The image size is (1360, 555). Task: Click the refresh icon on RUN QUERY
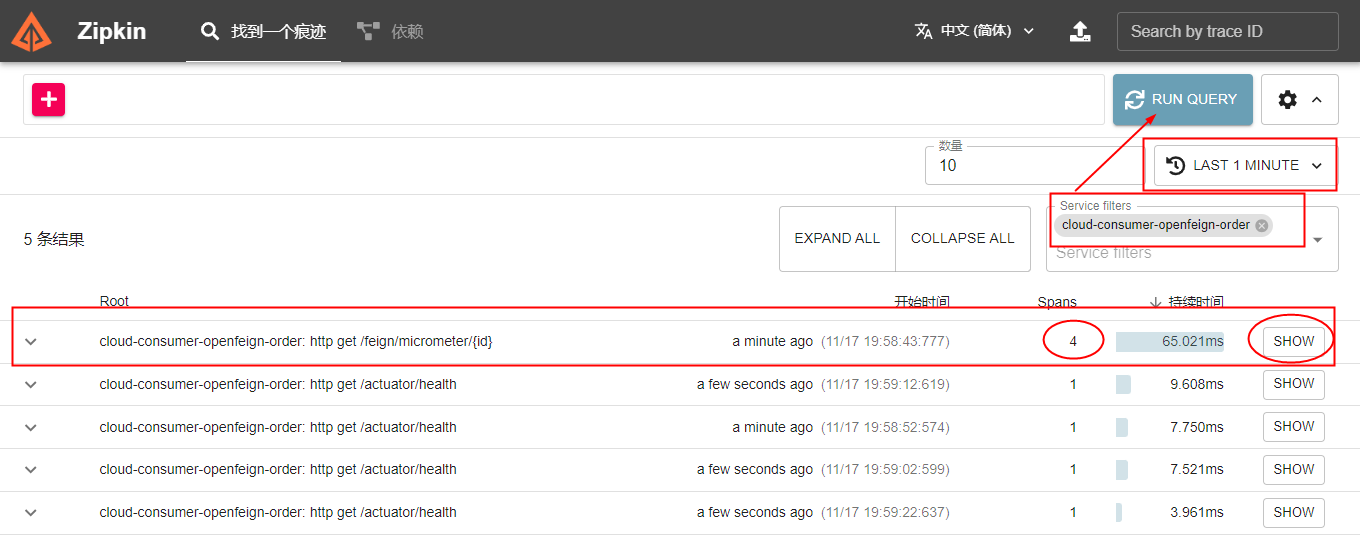[x=1135, y=99]
